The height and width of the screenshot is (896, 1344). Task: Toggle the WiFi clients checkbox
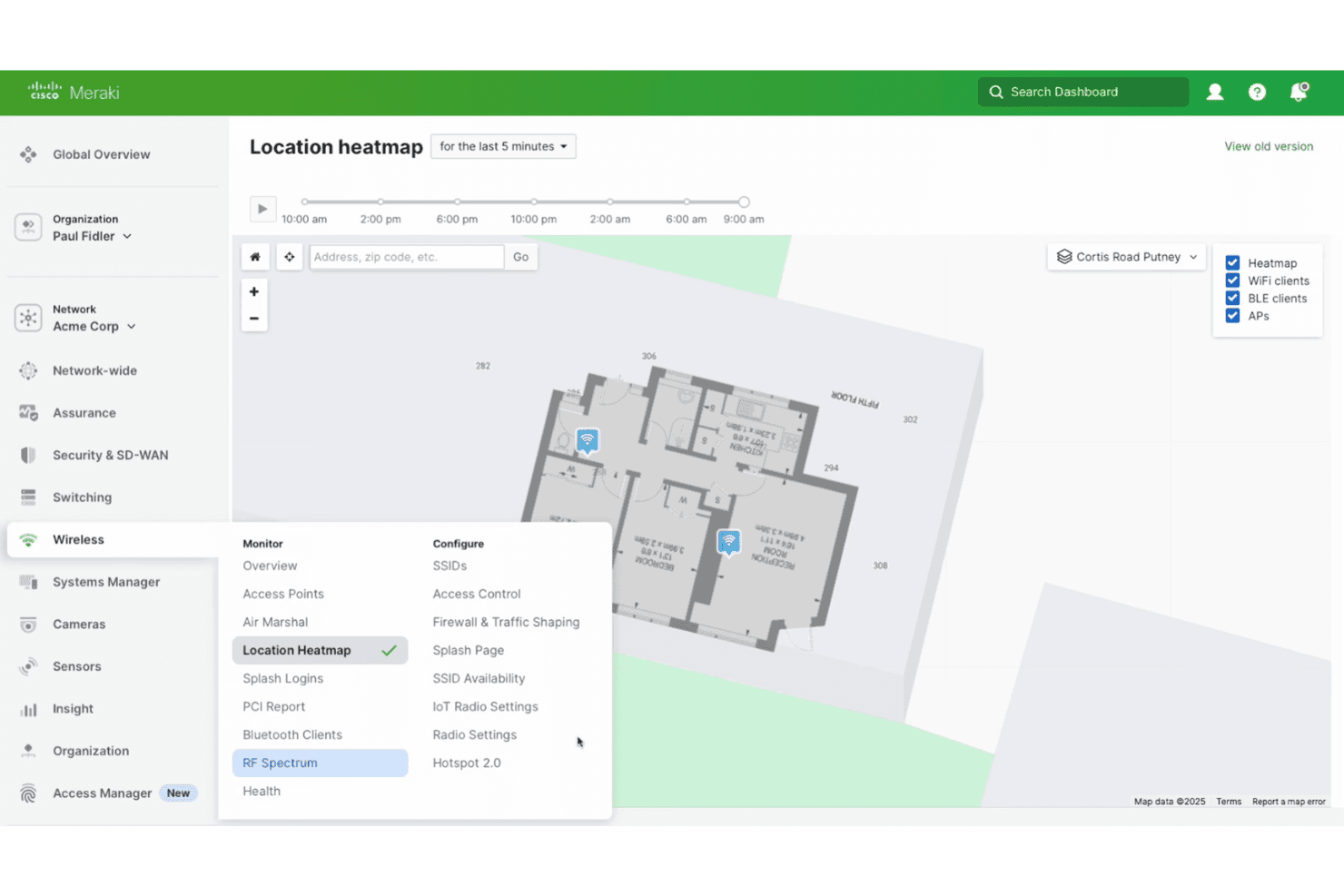point(1232,281)
